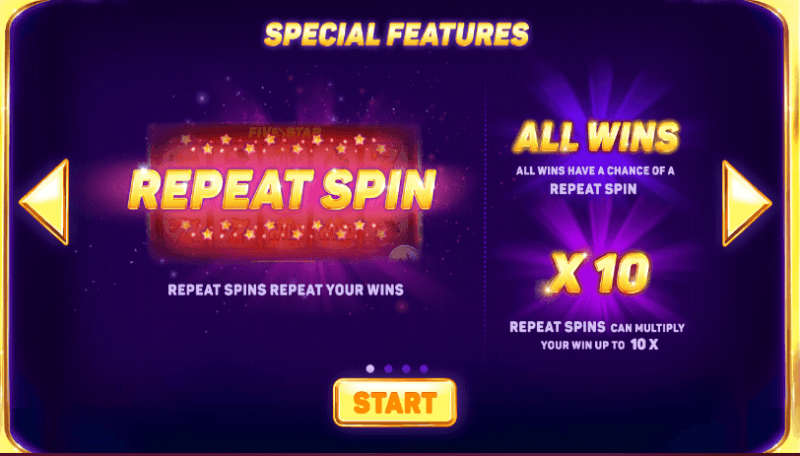The image size is (800, 456).
Task: Click the top row of gold stars
Action: tap(284, 144)
